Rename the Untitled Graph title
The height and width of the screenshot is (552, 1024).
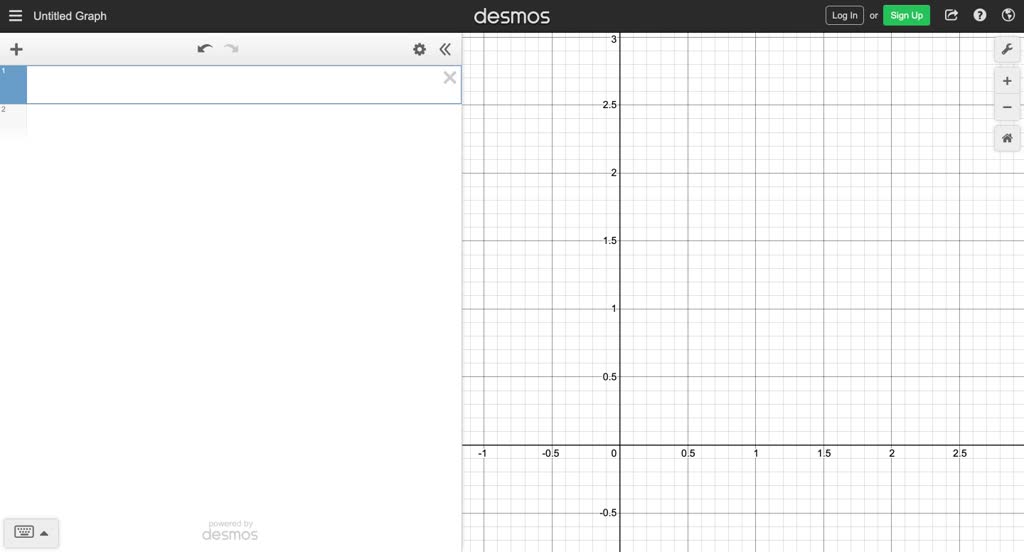pyautogui.click(x=70, y=16)
